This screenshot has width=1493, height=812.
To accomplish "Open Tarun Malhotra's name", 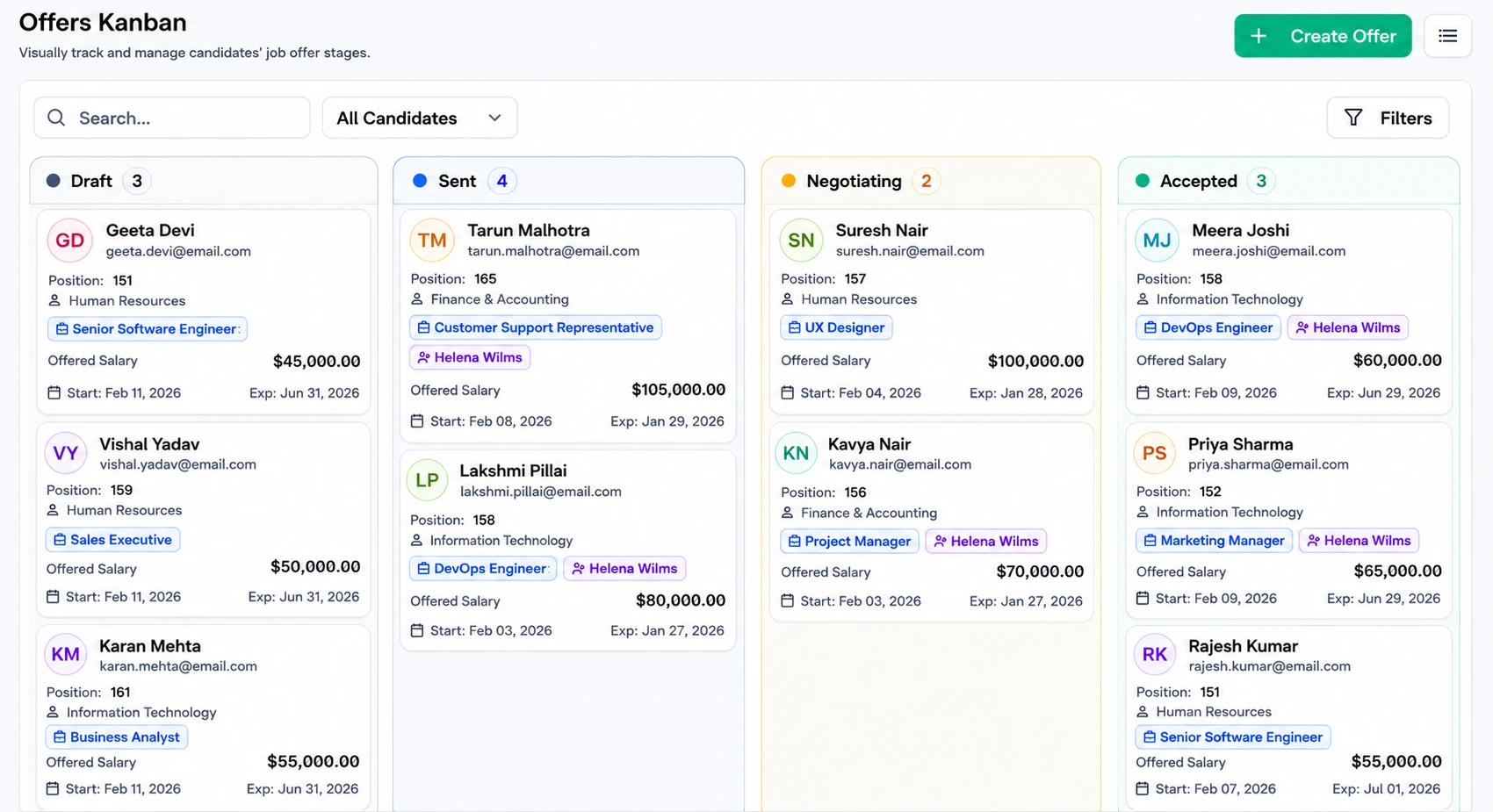I will [x=529, y=230].
